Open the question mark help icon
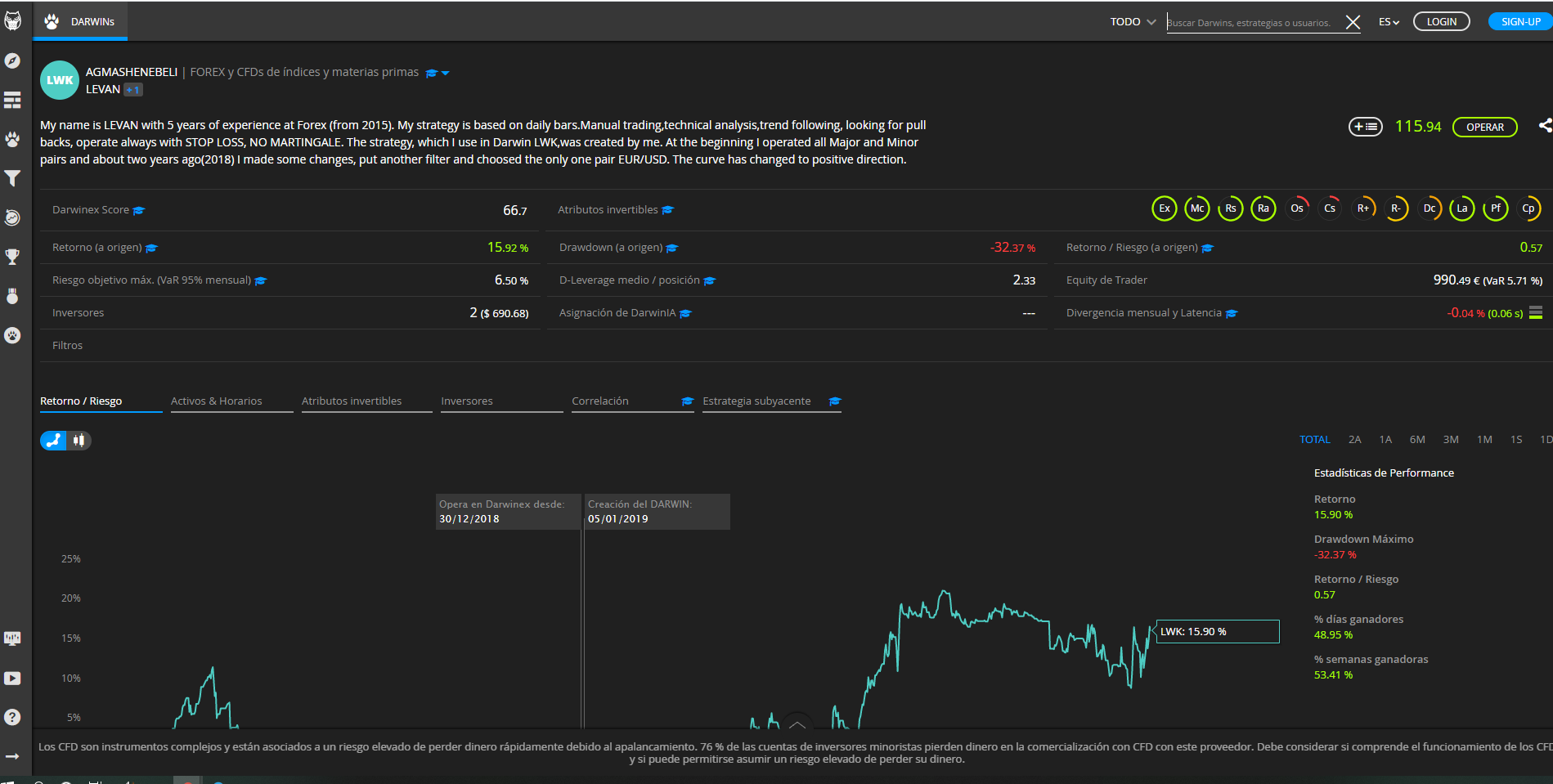 [12, 717]
